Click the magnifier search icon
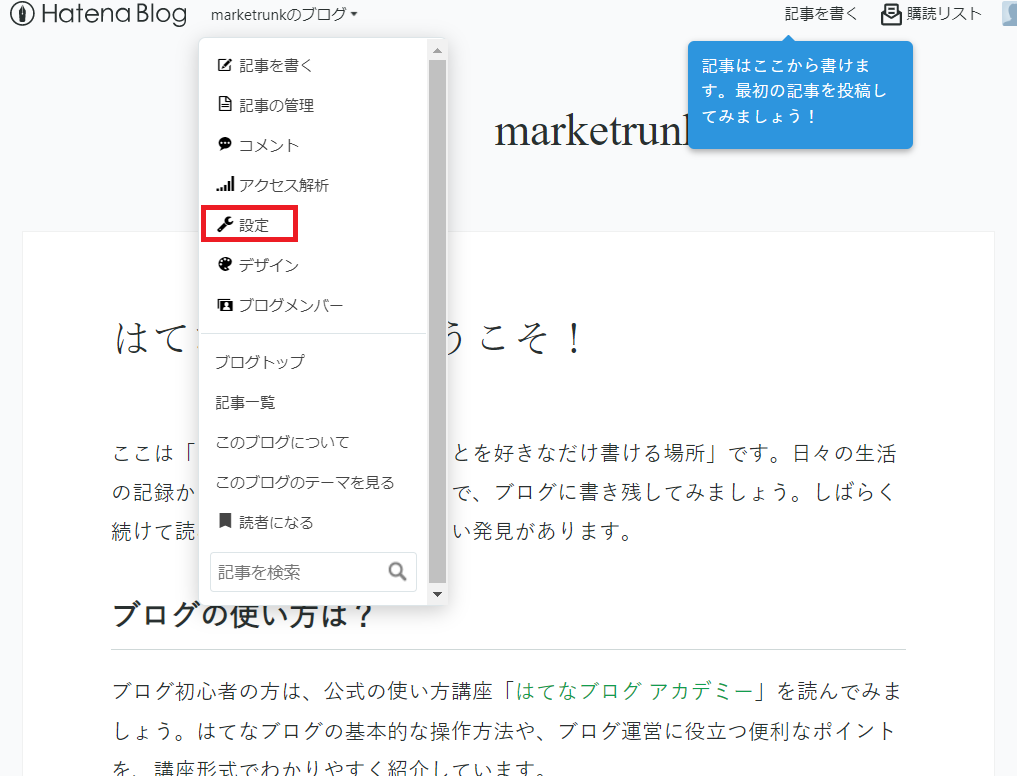 click(x=397, y=572)
